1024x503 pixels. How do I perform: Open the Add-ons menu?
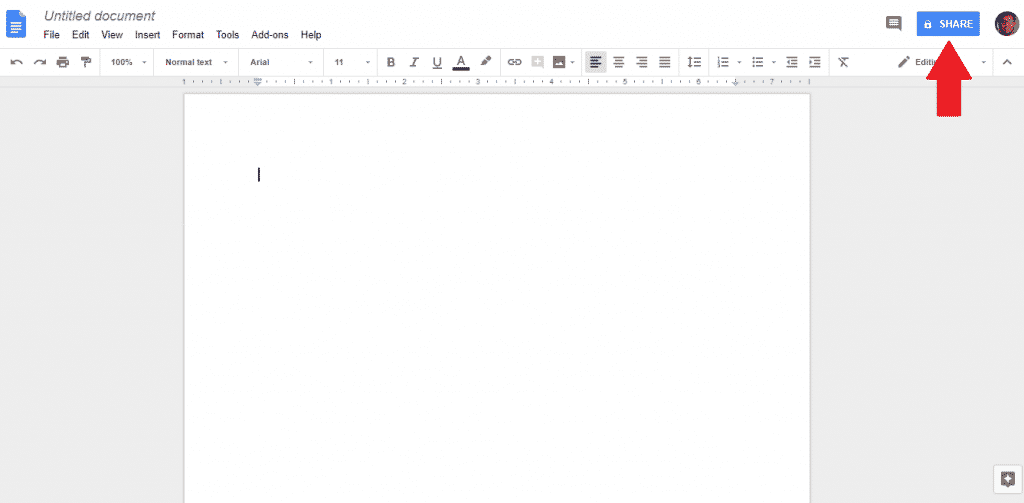270,35
